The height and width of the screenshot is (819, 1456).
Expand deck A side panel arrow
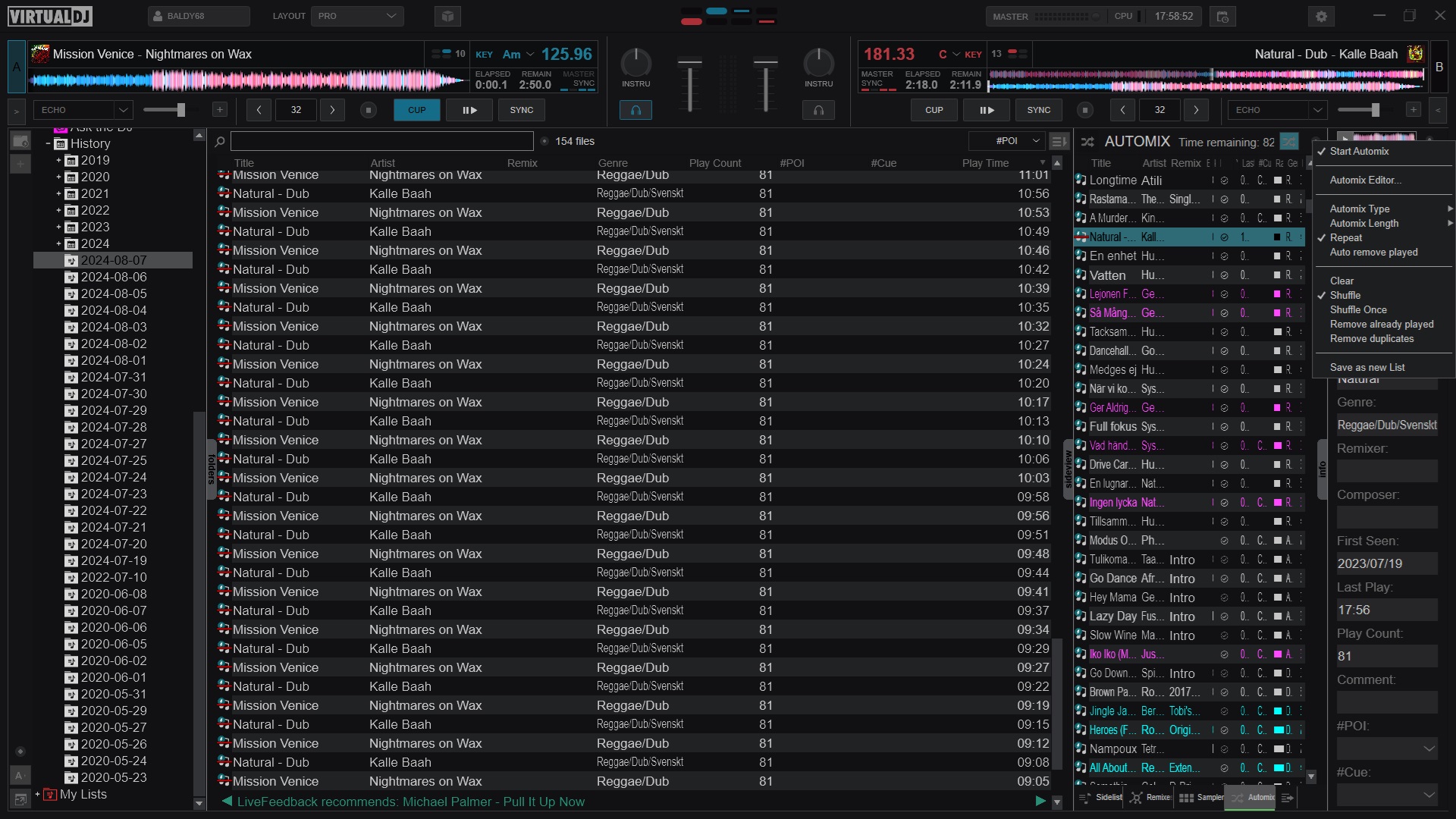tap(16, 111)
